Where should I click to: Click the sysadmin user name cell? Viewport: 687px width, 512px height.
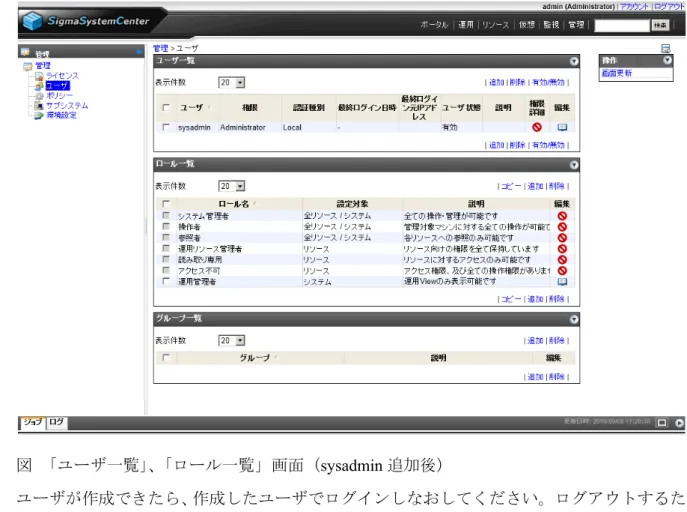(x=194, y=127)
